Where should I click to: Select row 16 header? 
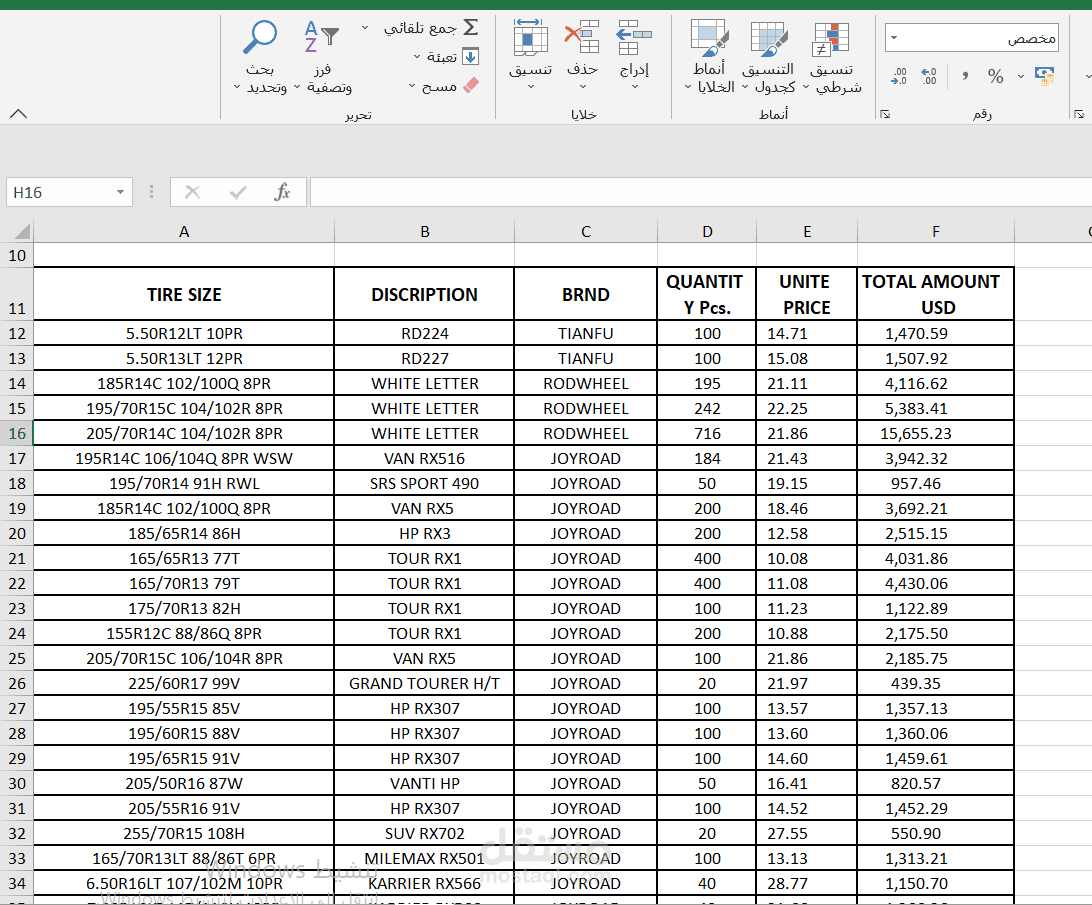(x=17, y=433)
